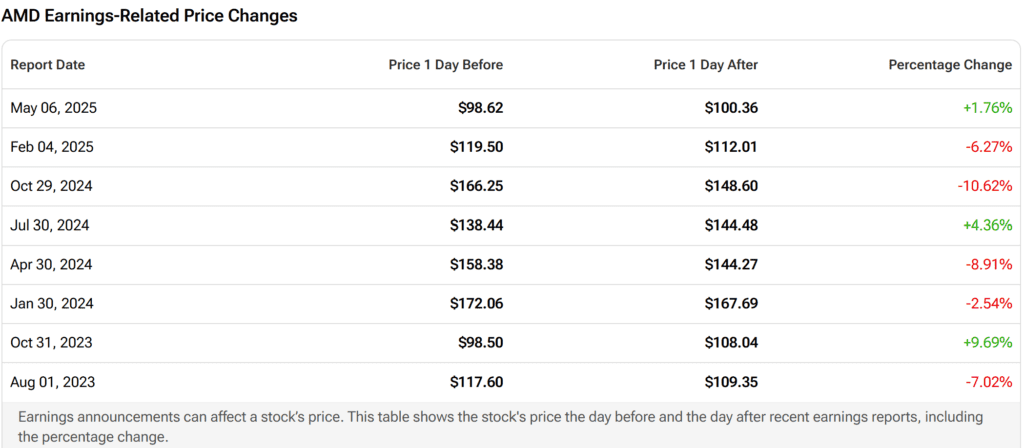Select the Oct 29, 2024 report date

[52, 186]
